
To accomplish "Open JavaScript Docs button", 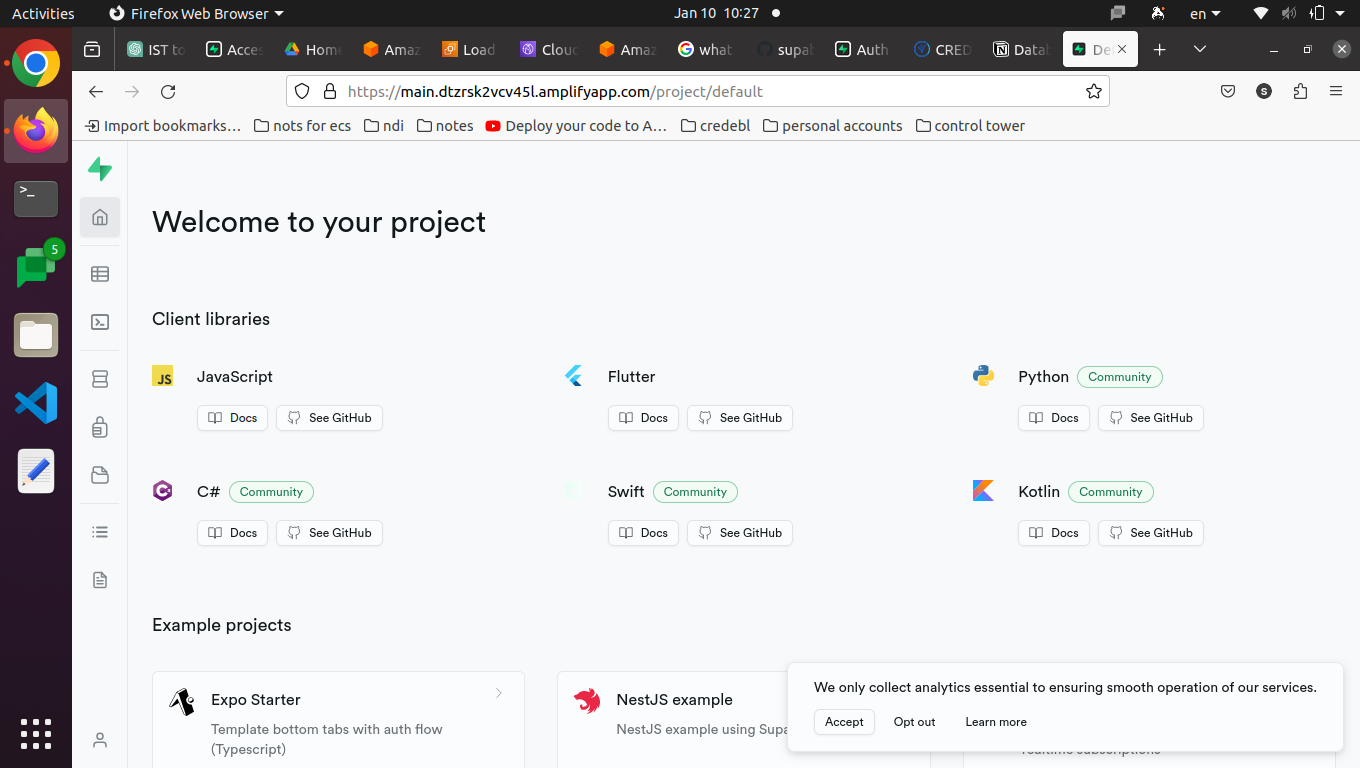I will (x=232, y=418).
